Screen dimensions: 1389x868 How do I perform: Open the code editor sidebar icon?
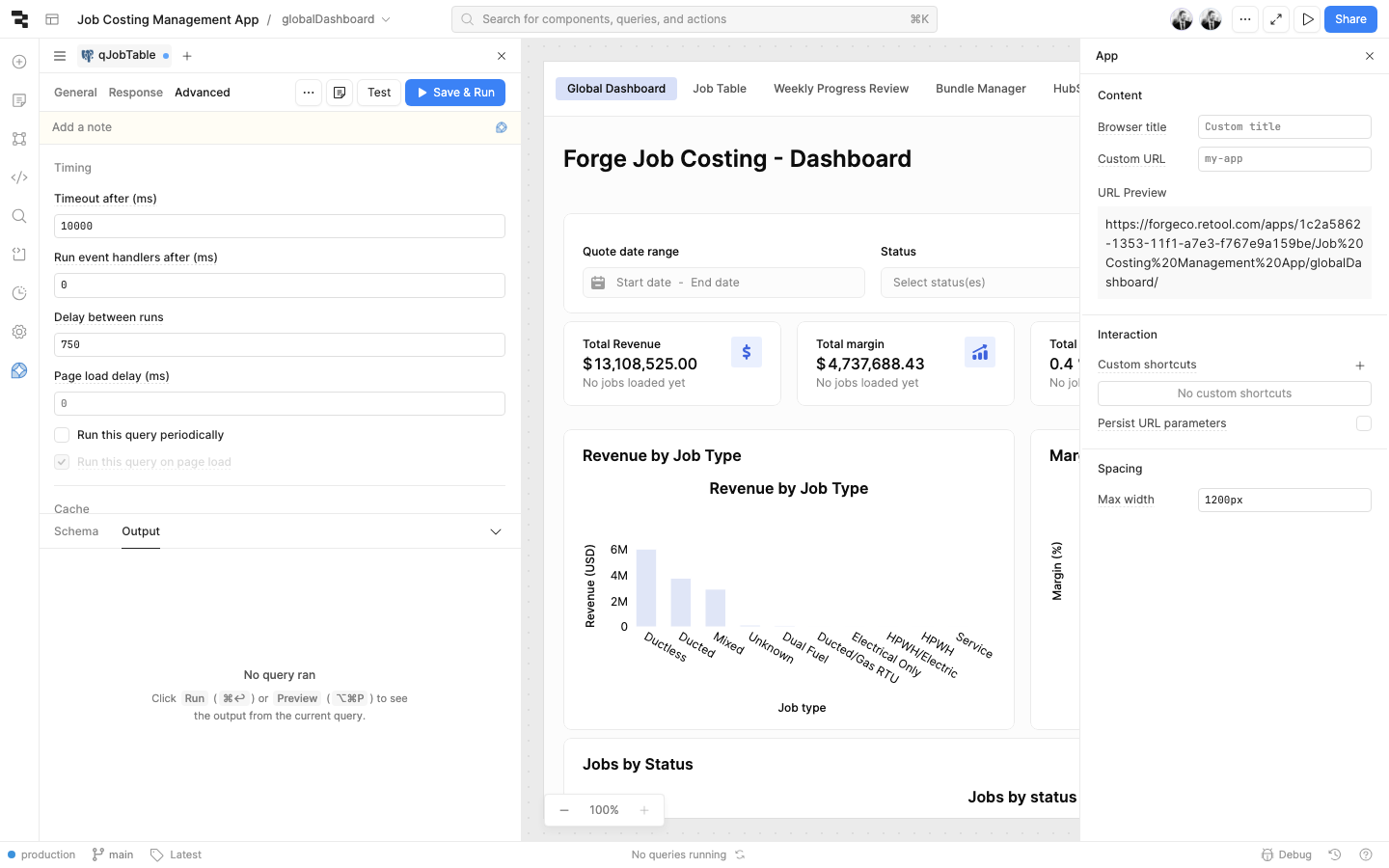19,177
